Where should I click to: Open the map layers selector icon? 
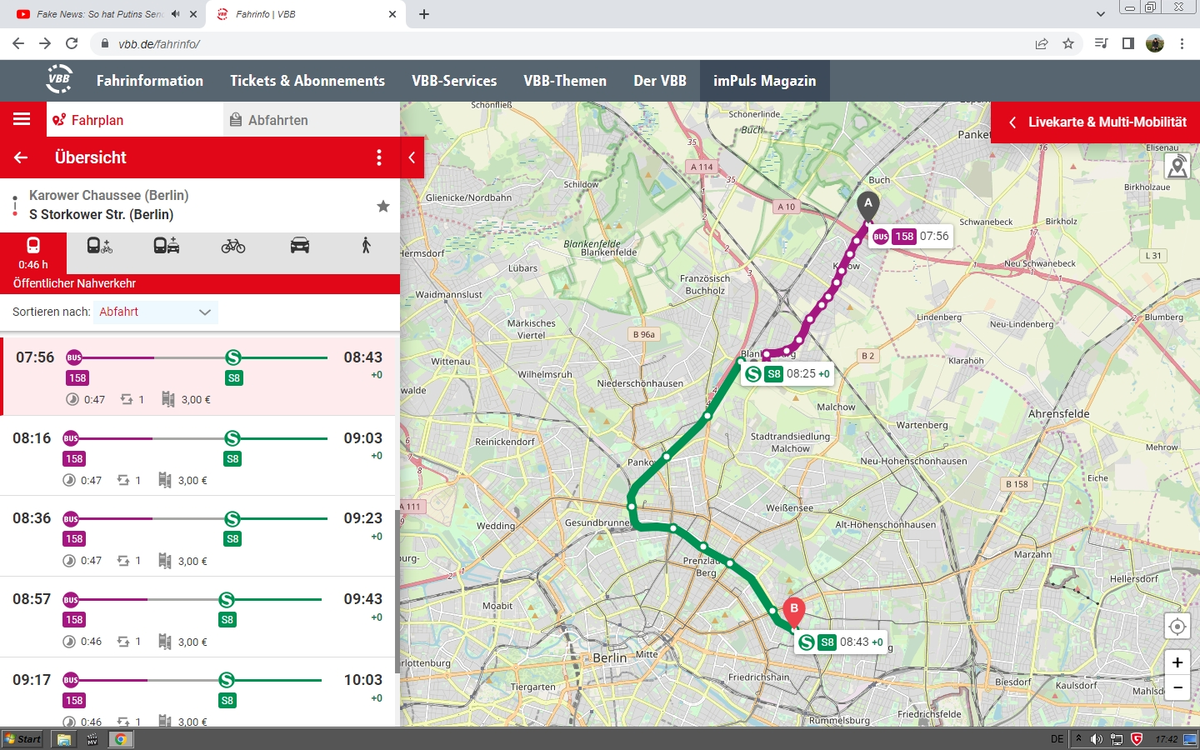click(x=1177, y=166)
